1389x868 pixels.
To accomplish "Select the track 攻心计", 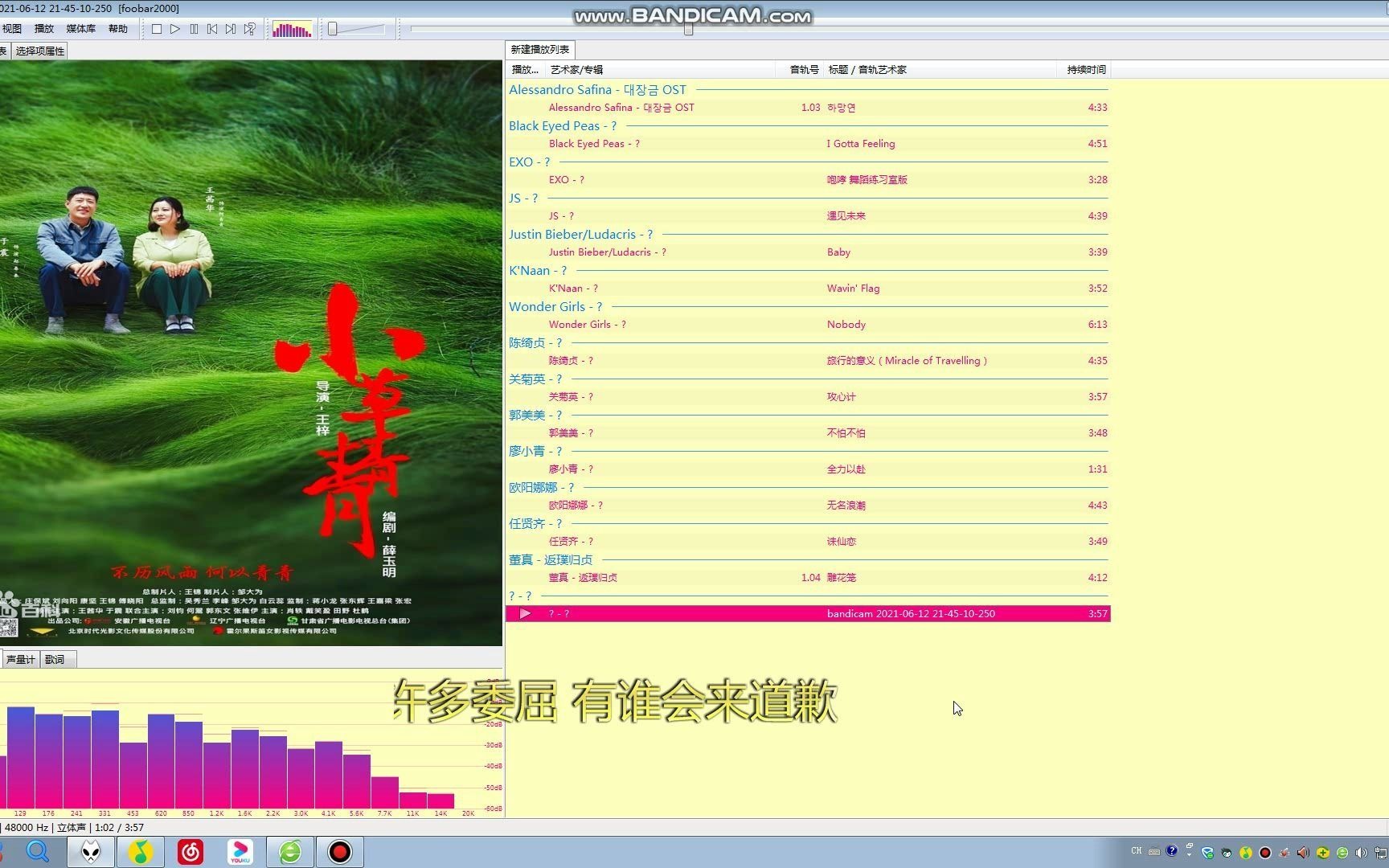I will 808,397.
